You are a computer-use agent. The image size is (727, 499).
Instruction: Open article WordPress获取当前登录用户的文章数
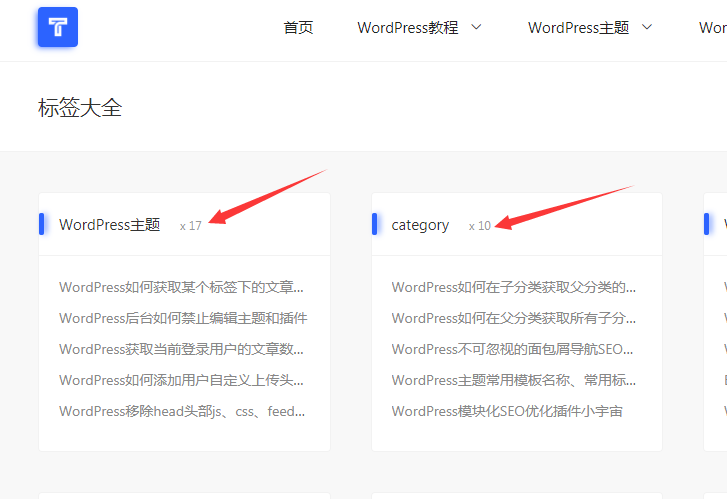[x=181, y=349]
